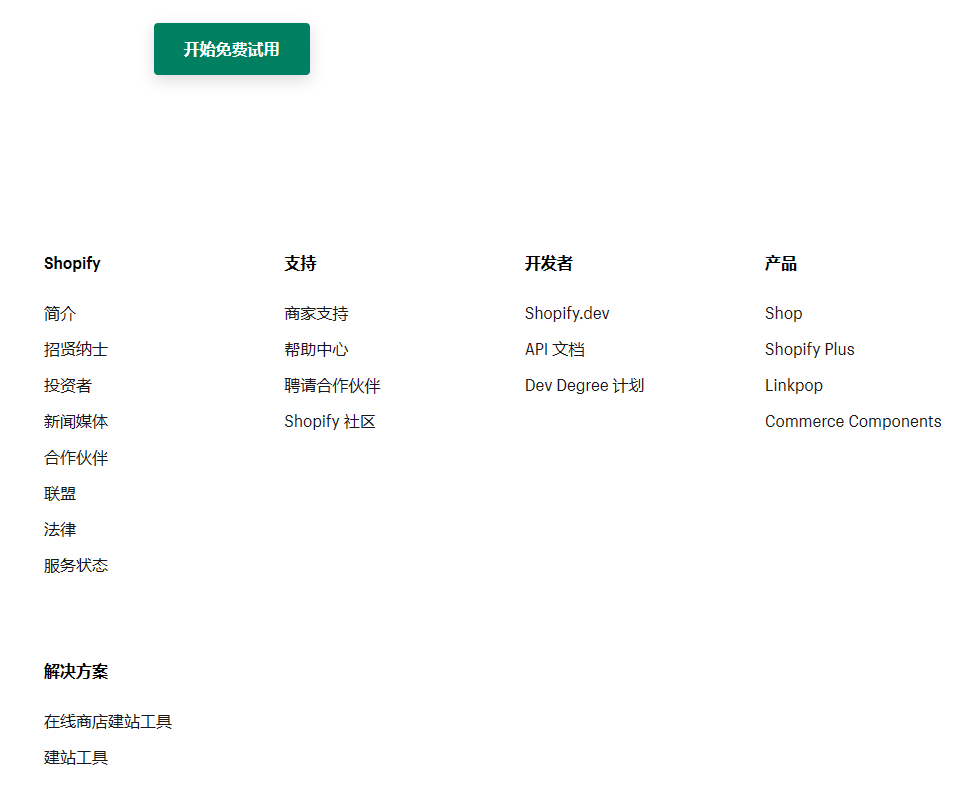Open the 简介 link

[58, 313]
